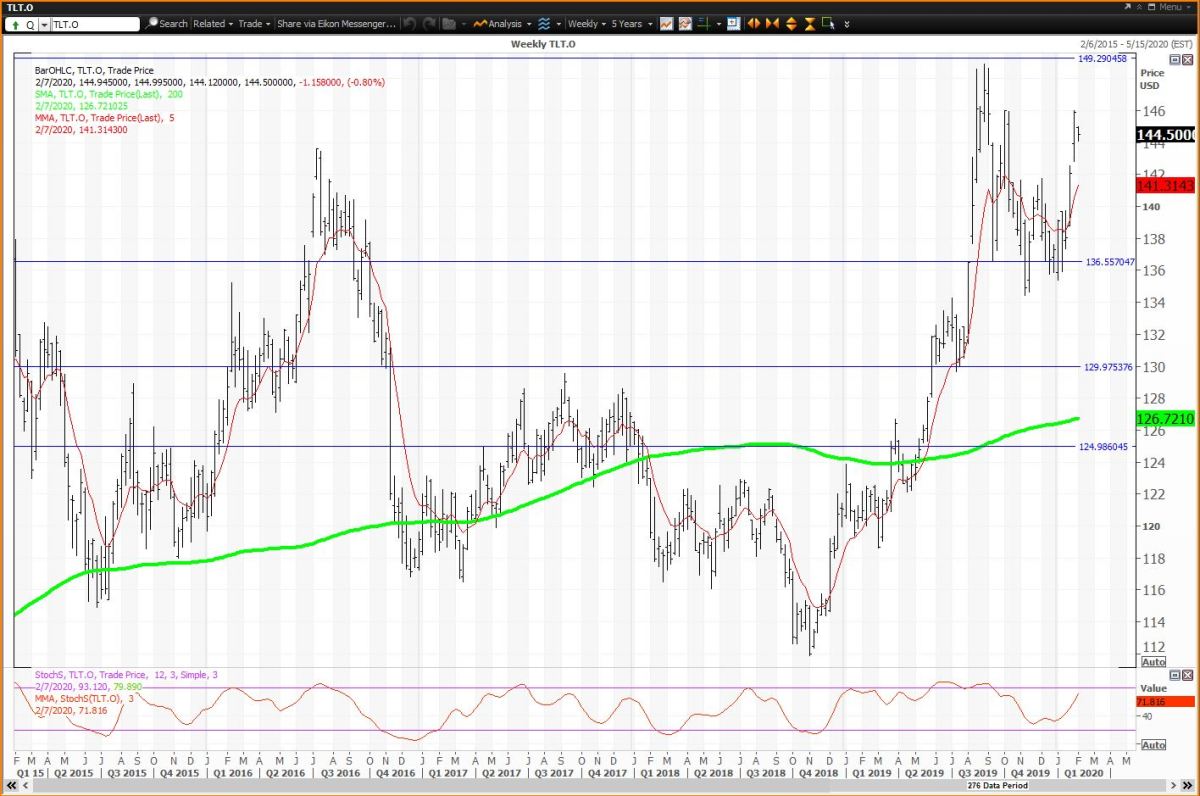Click the horizontal expand arrows icon
This screenshot has width=1200, height=796.
tap(754, 23)
